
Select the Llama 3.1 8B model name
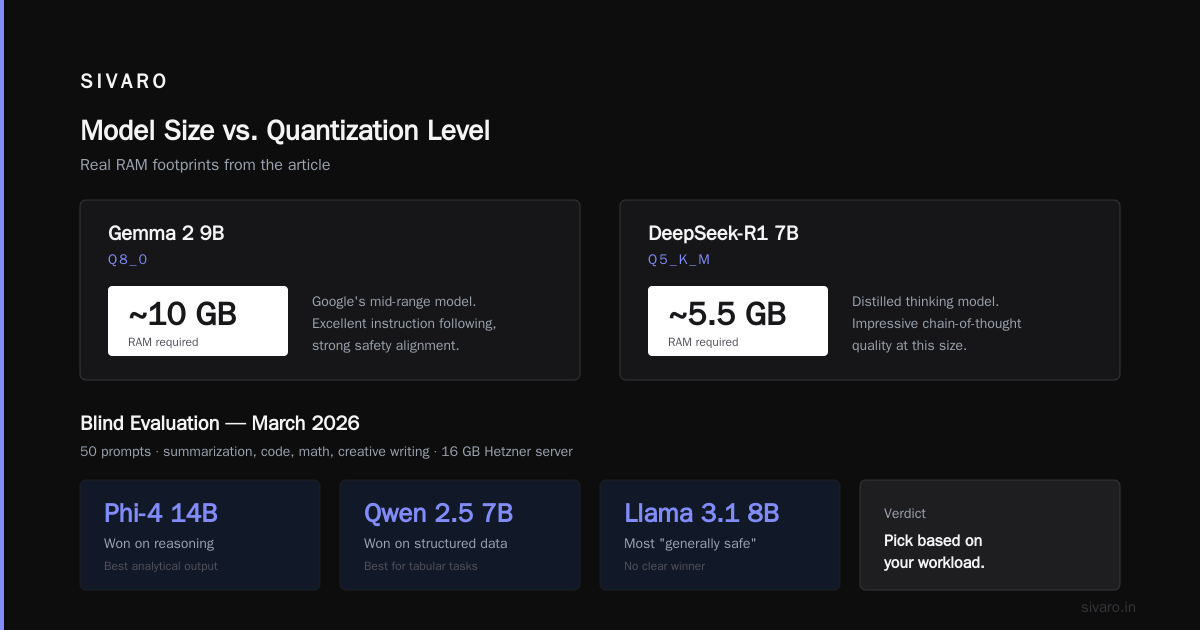(x=701, y=513)
